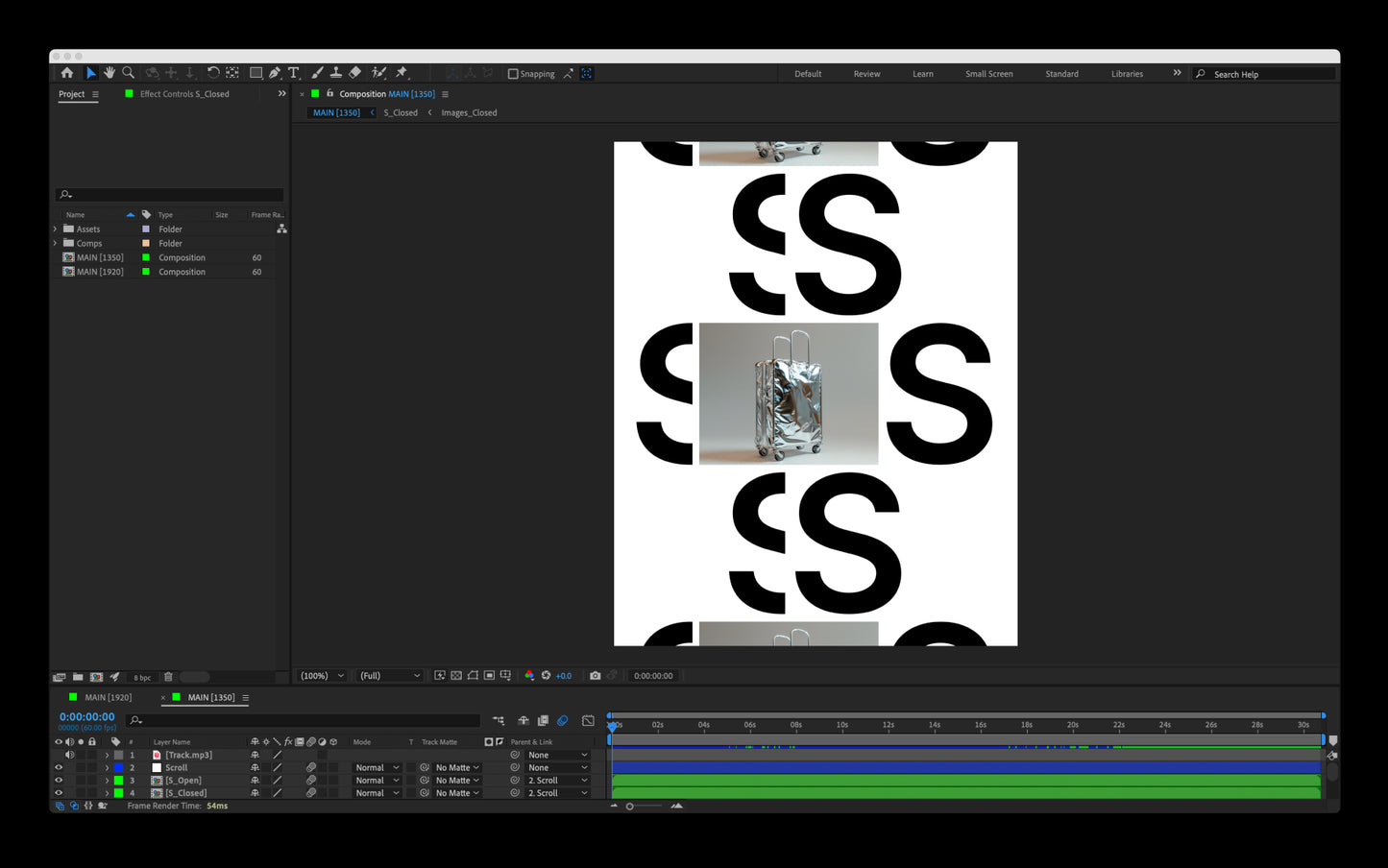Select the Pen tool
This screenshot has width=1388, height=868.
[x=275, y=73]
